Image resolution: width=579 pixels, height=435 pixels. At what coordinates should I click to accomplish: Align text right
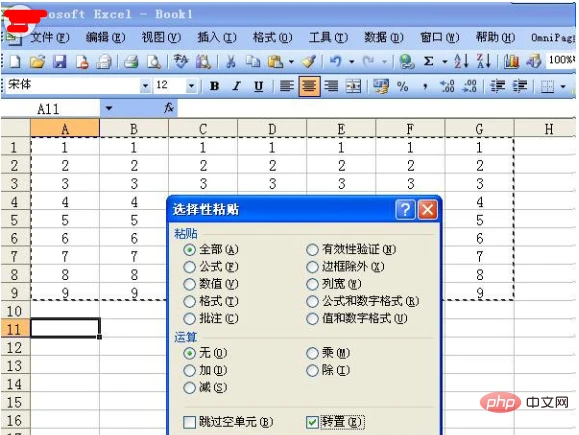point(331,86)
